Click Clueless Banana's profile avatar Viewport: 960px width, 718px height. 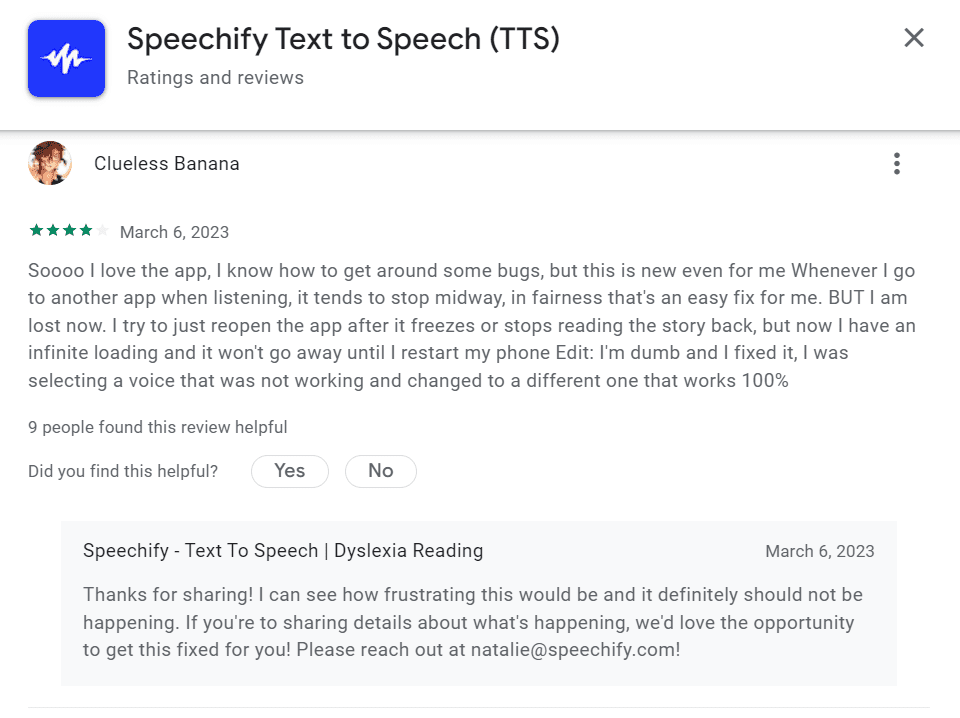tap(50, 163)
